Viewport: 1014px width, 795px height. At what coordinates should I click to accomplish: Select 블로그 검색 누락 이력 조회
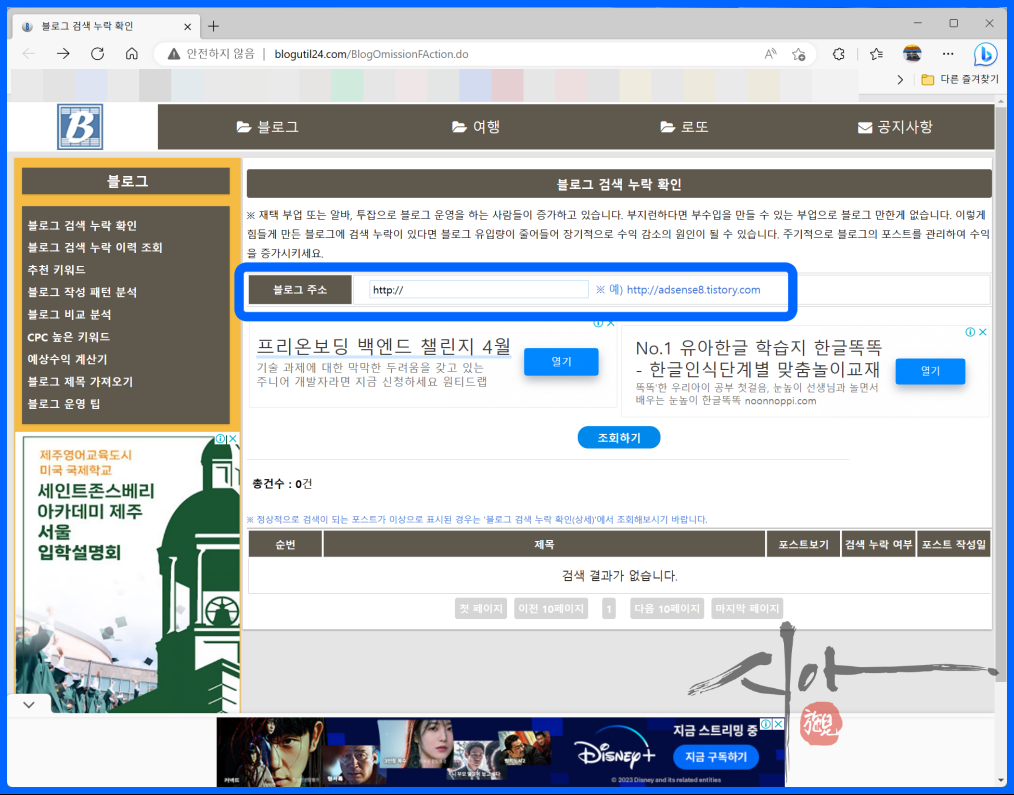(x=95, y=248)
